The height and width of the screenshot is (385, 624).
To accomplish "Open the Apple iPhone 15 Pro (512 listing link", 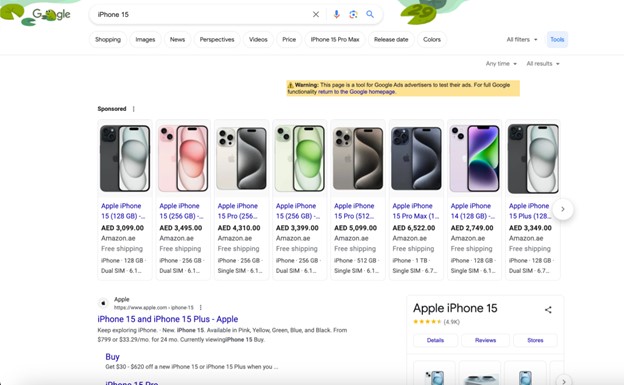I will 355,211.
